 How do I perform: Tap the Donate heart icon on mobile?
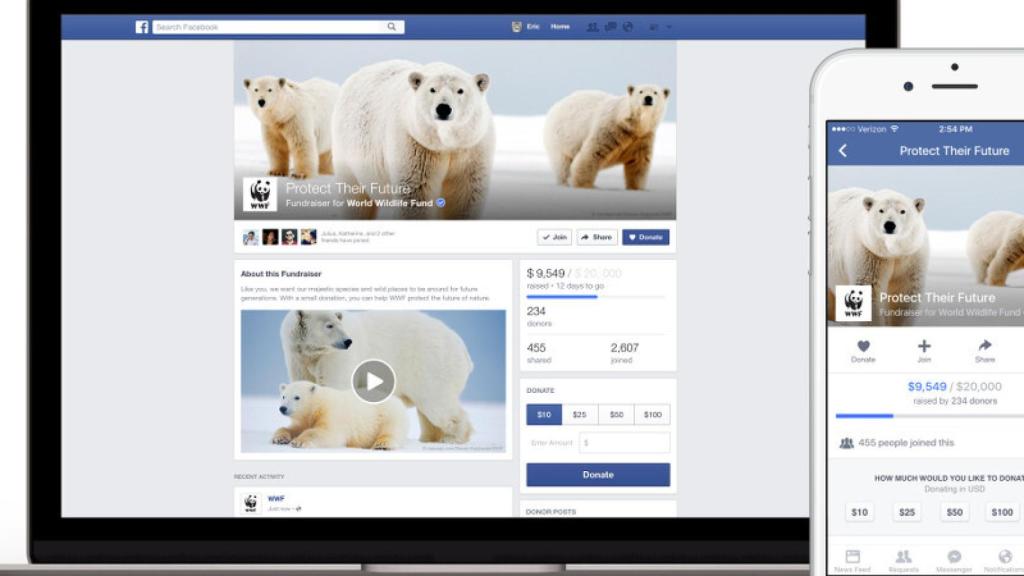pyautogui.click(x=863, y=347)
